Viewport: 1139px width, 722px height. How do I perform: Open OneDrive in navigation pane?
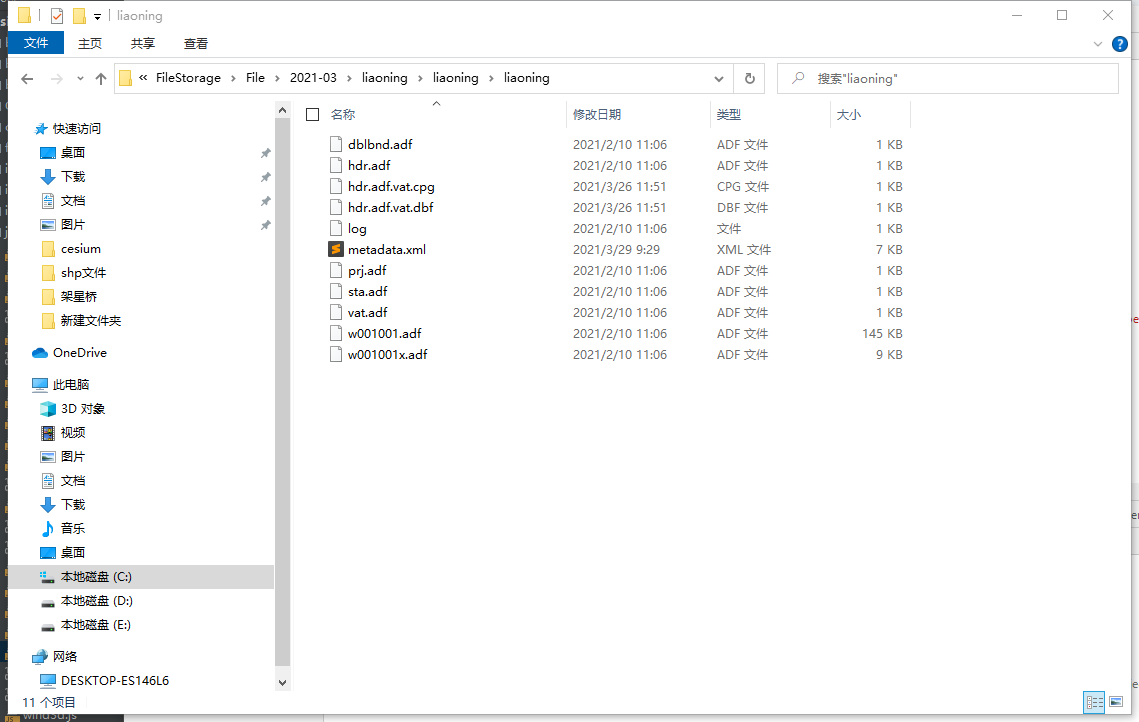[x=79, y=352]
